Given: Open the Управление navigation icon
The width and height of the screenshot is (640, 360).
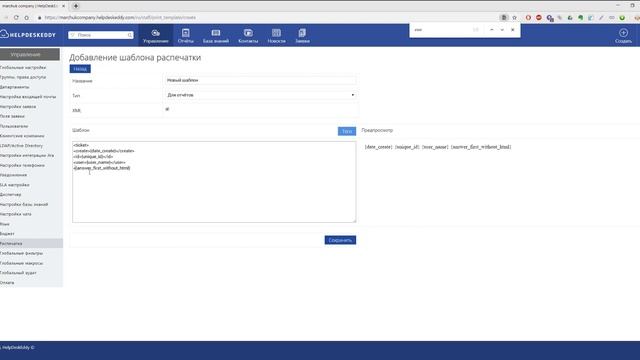Looking at the screenshot, I should 156,36.
